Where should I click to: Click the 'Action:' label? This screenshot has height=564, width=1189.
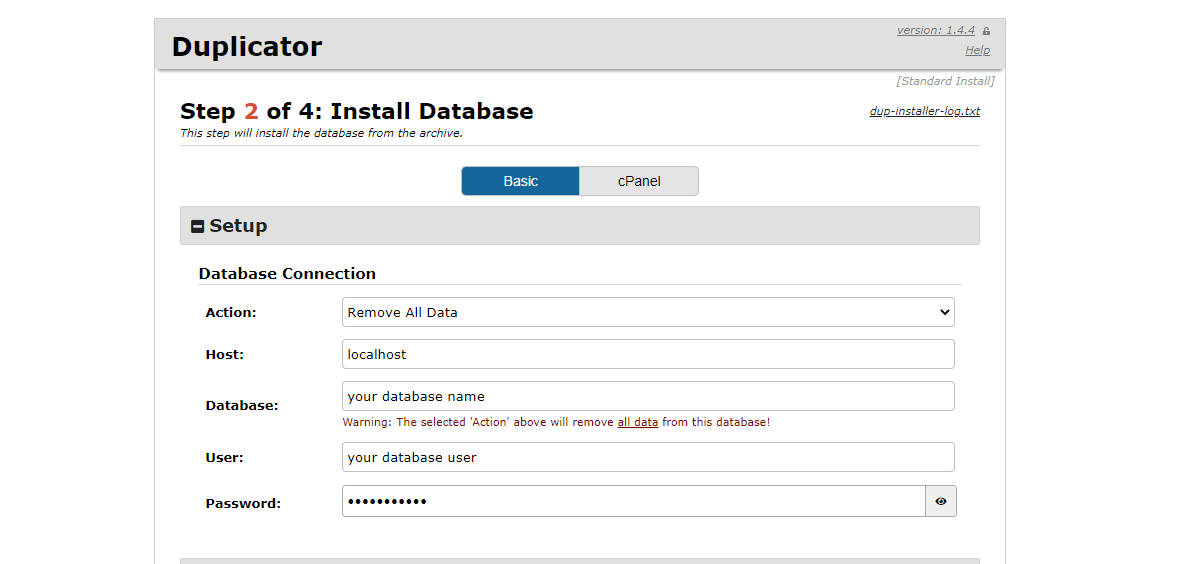(x=231, y=312)
